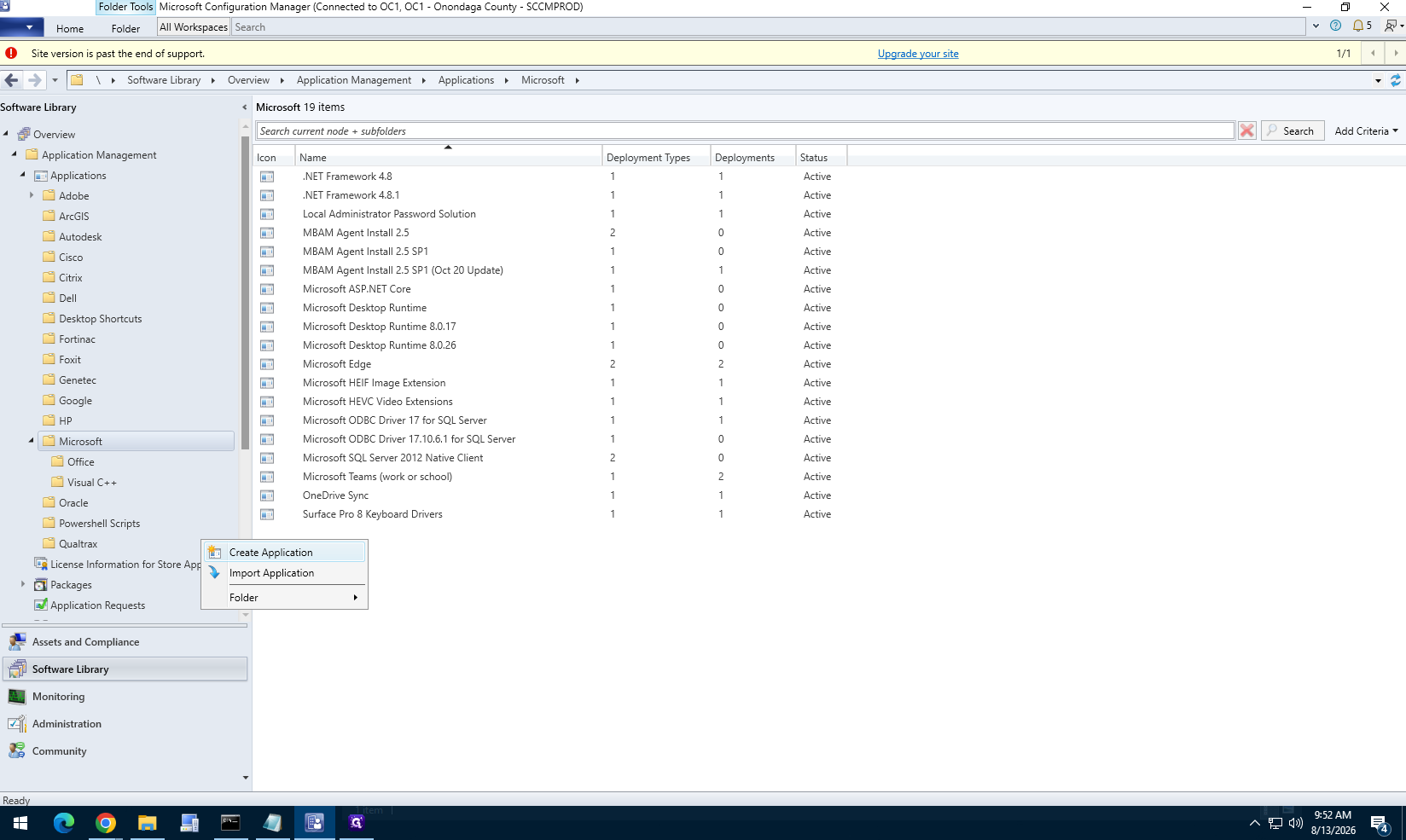Switch to the Folder ribbon tab
The width and height of the screenshot is (1406, 840).
[125, 28]
